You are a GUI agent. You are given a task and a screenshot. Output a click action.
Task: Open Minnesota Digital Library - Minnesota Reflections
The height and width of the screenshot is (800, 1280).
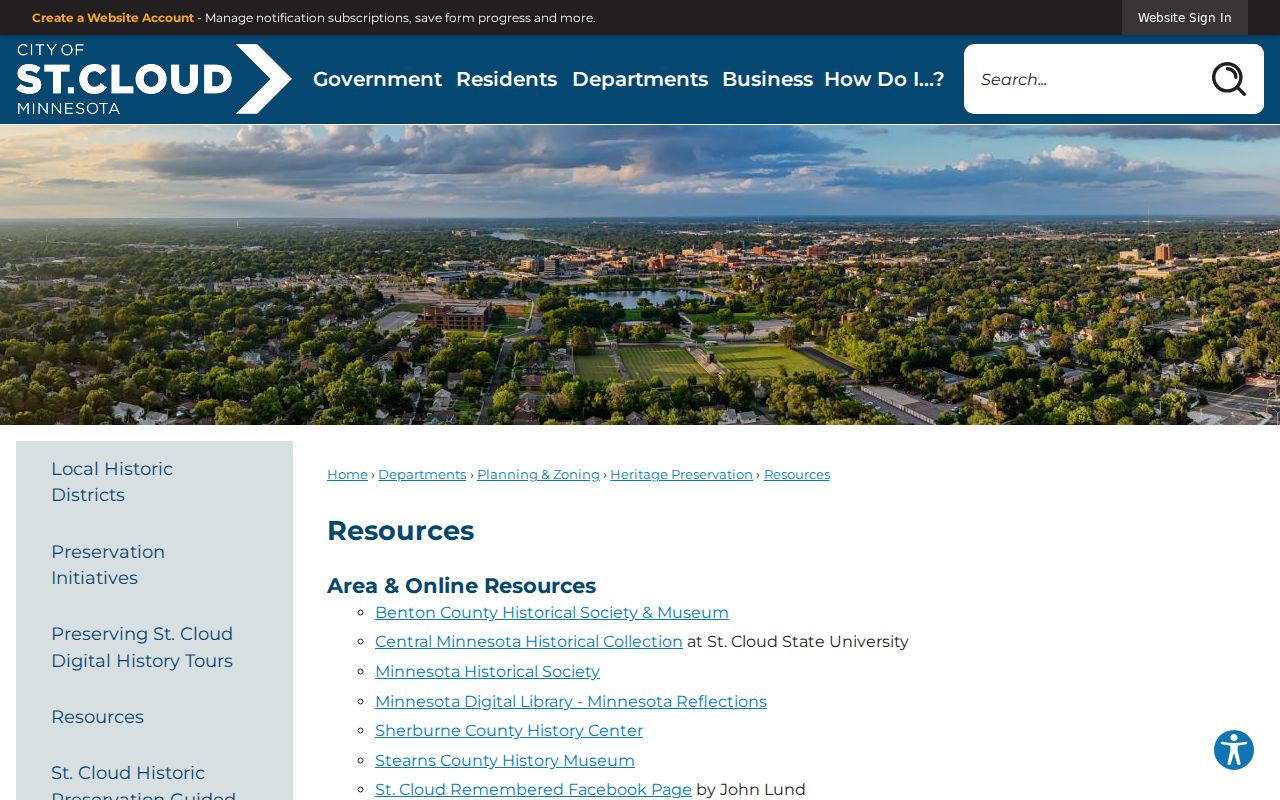[x=571, y=702]
